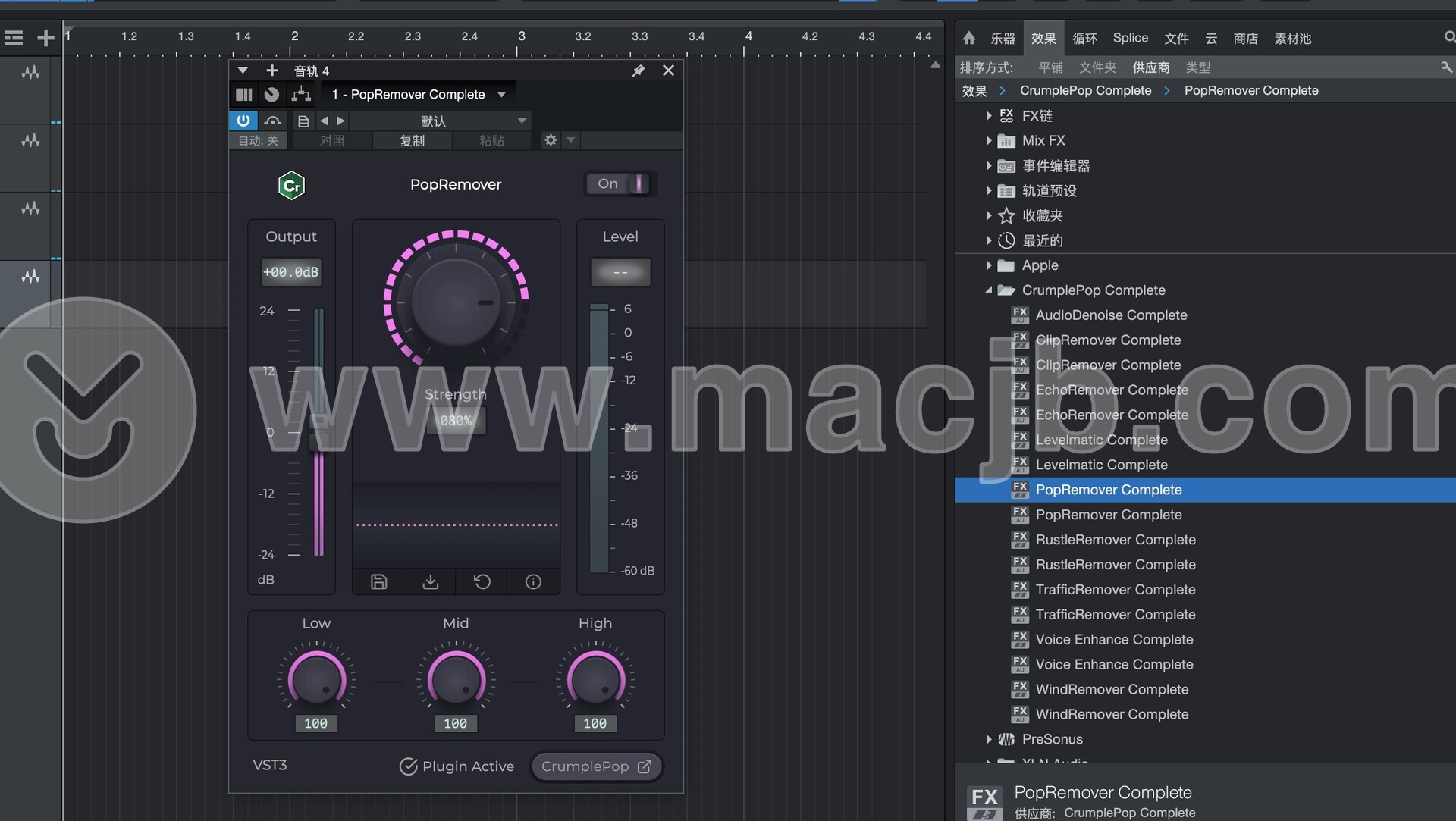
Task: Toggle the blue plugin power bypass button
Action: [x=243, y=121]
